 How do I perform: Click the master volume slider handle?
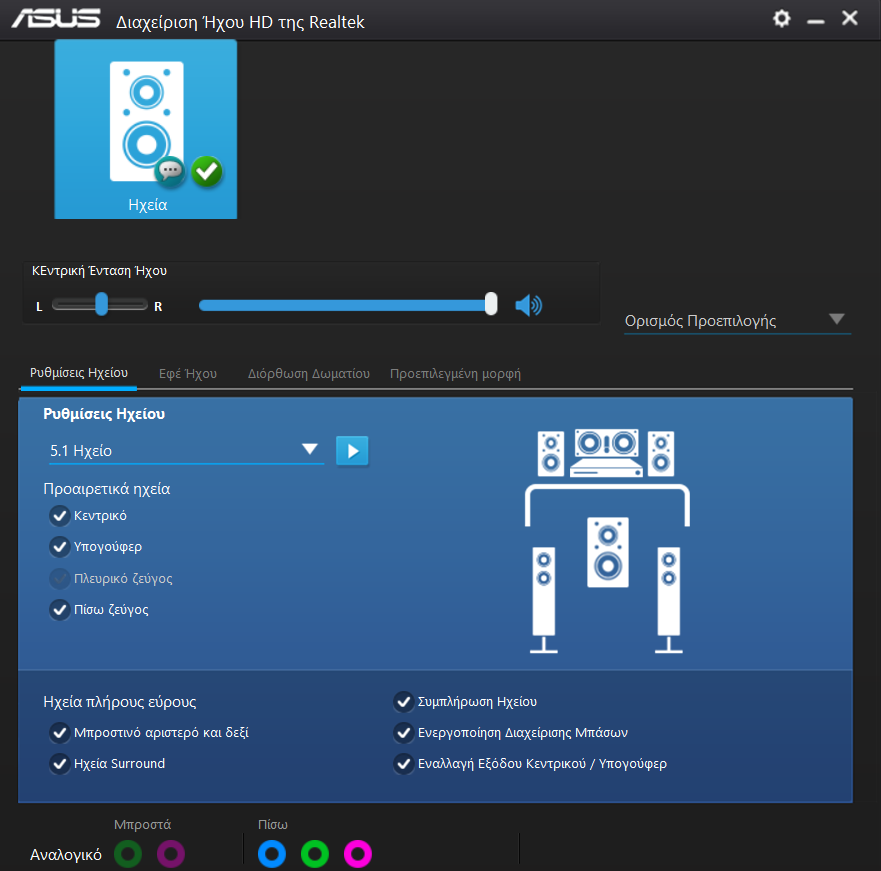[491, 304]
